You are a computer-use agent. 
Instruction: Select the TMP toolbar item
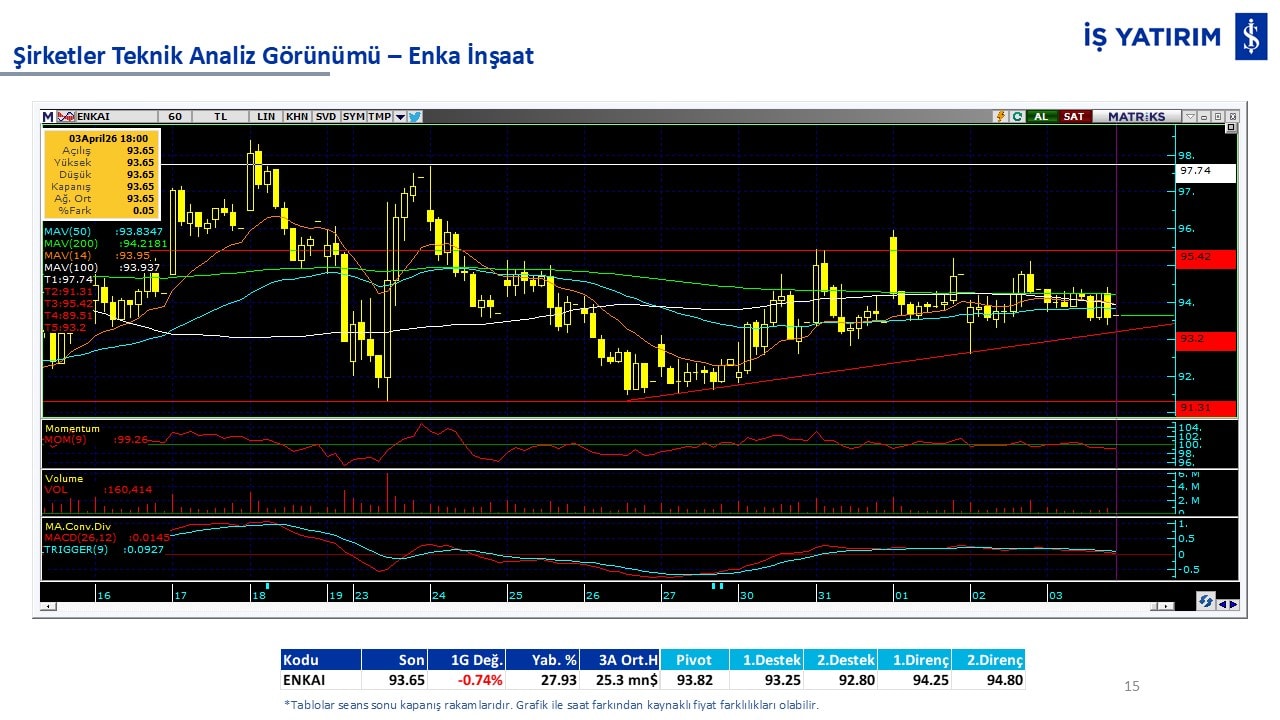coord(380,117)
